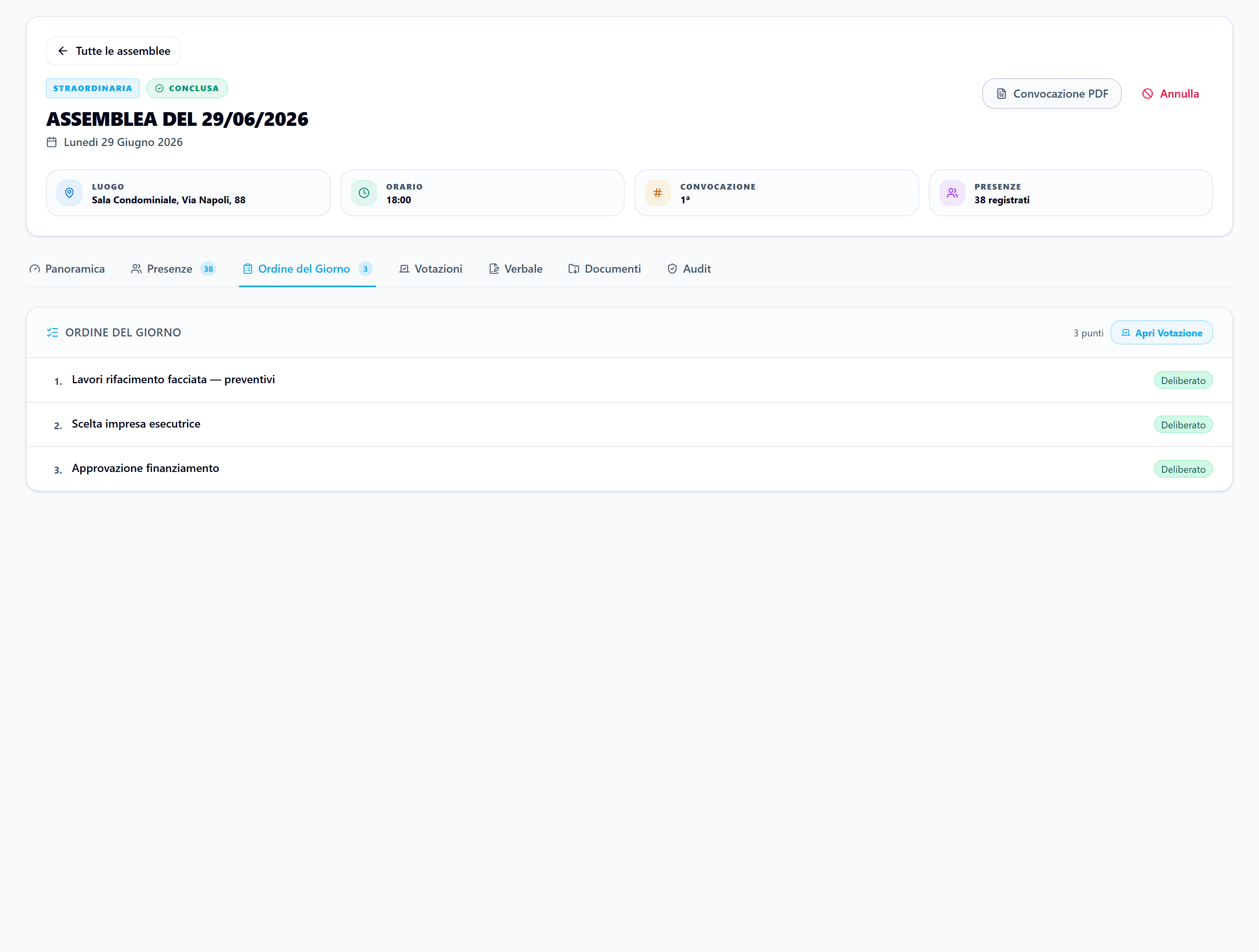Click the Conclusa status badge
The height and width of the screenshot is (952, 1259).
point(187,88)
